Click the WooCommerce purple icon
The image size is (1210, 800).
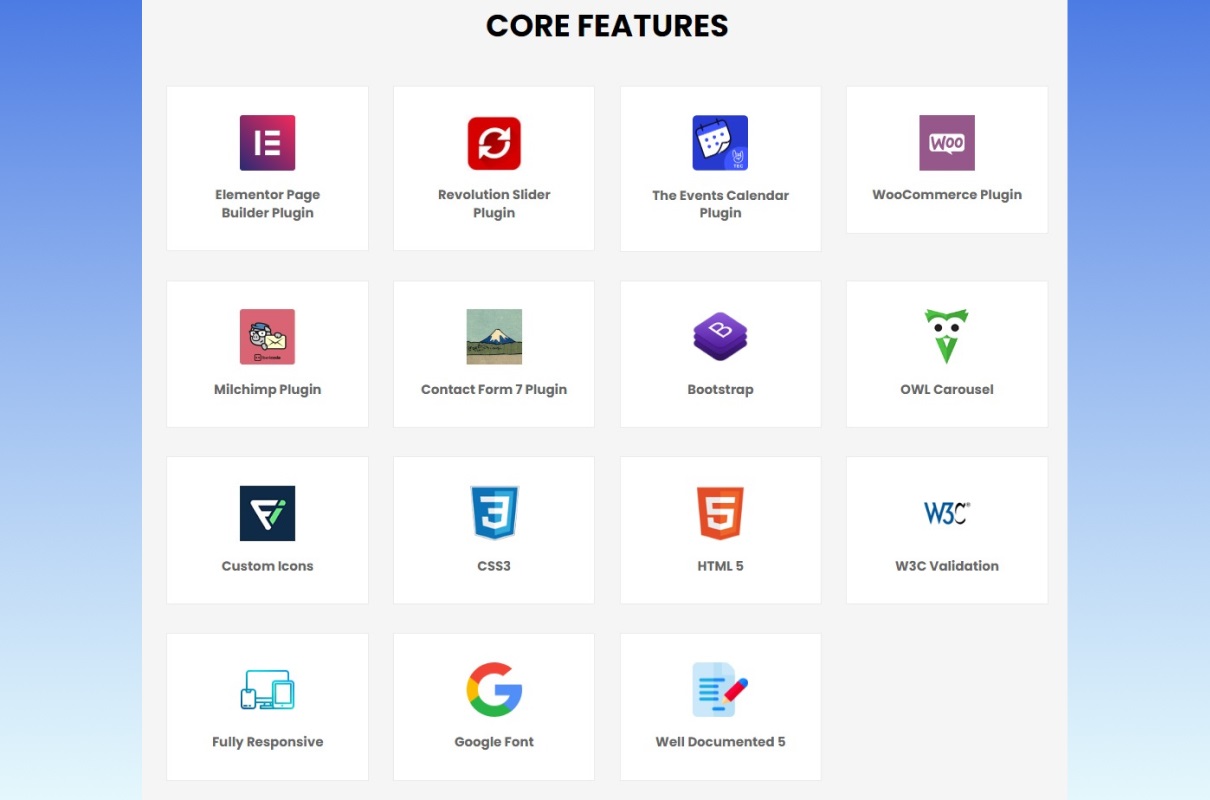coord(947,143)
